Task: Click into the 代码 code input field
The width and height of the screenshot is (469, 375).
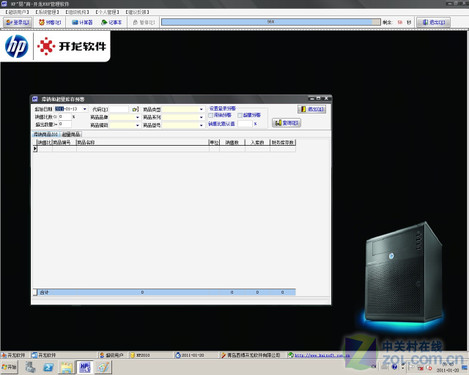Action: coord(119,109)
